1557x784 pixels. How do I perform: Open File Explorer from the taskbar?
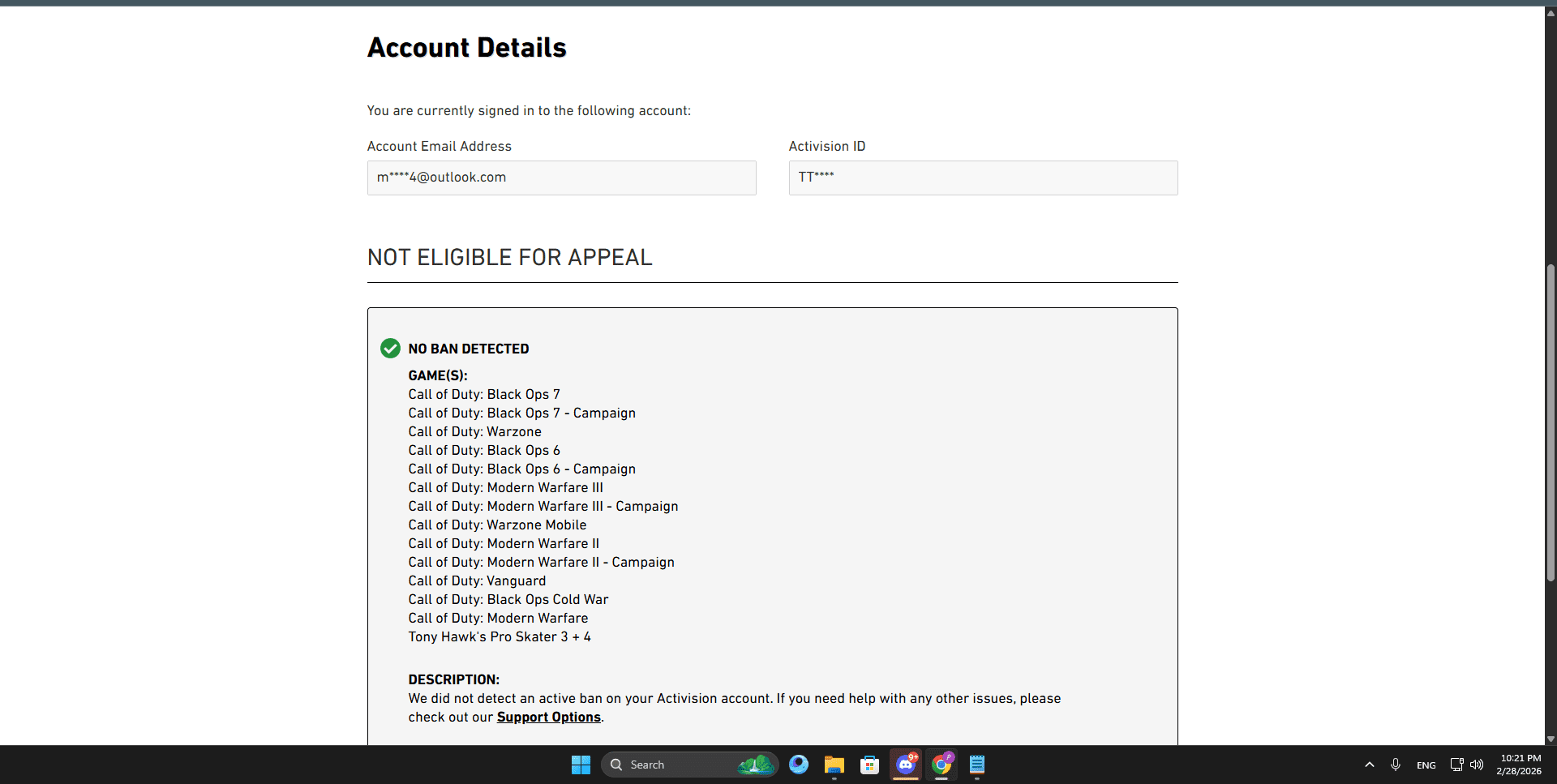pyautogui.click(x=834, y=765)
